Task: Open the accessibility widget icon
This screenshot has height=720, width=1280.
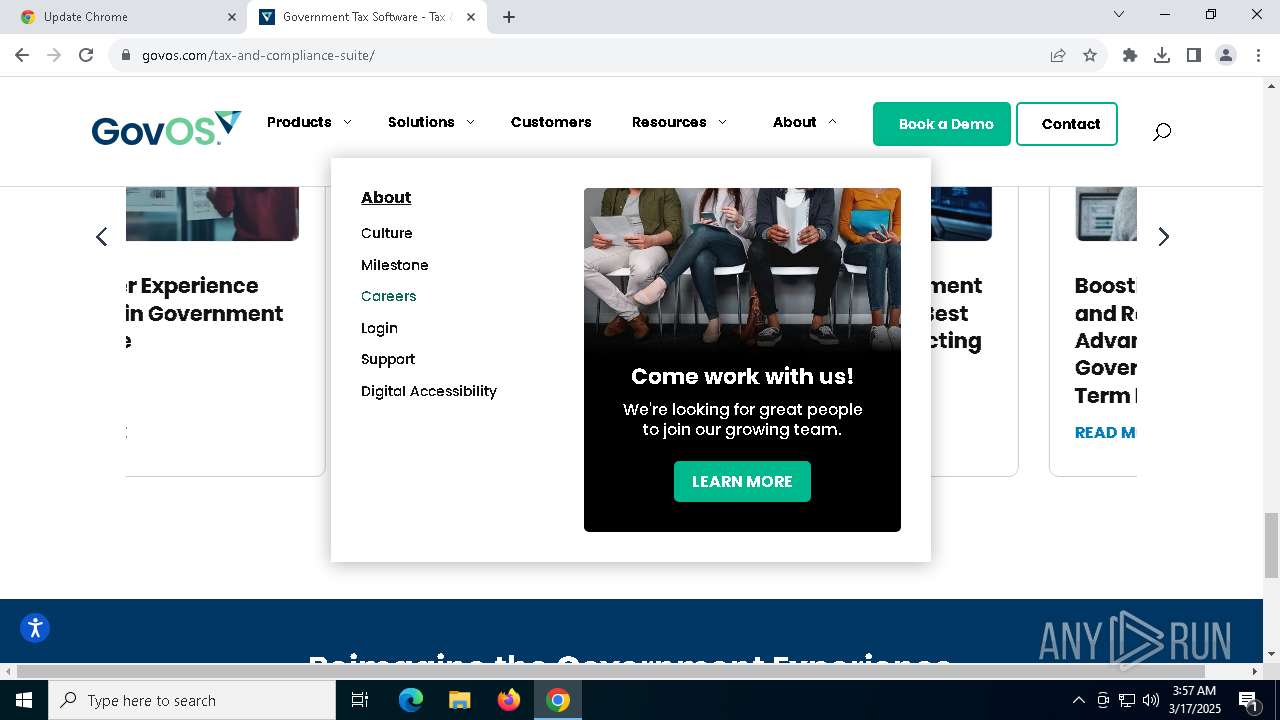Action: tap(35, 628)
